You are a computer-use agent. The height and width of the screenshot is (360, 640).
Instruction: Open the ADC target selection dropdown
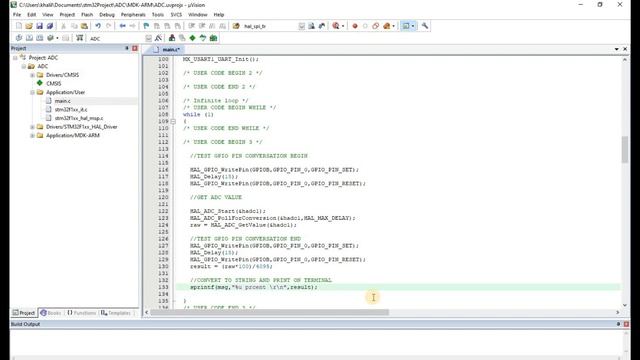pyautogui.click(x=149, y=38)
